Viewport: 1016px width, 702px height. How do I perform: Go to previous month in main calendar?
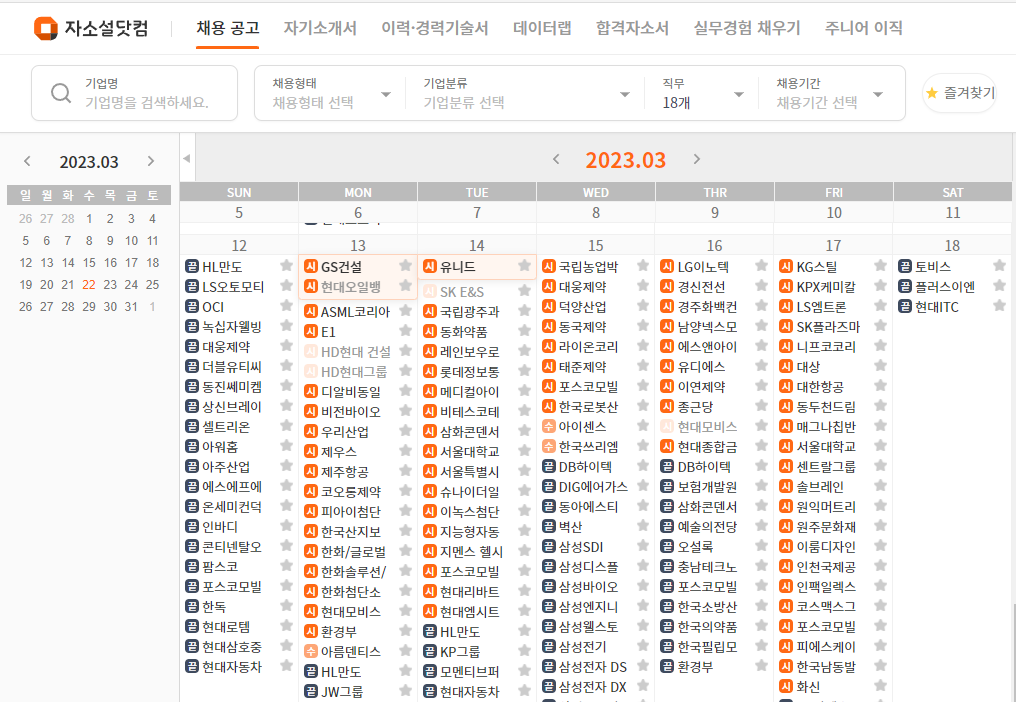point(556,159)
